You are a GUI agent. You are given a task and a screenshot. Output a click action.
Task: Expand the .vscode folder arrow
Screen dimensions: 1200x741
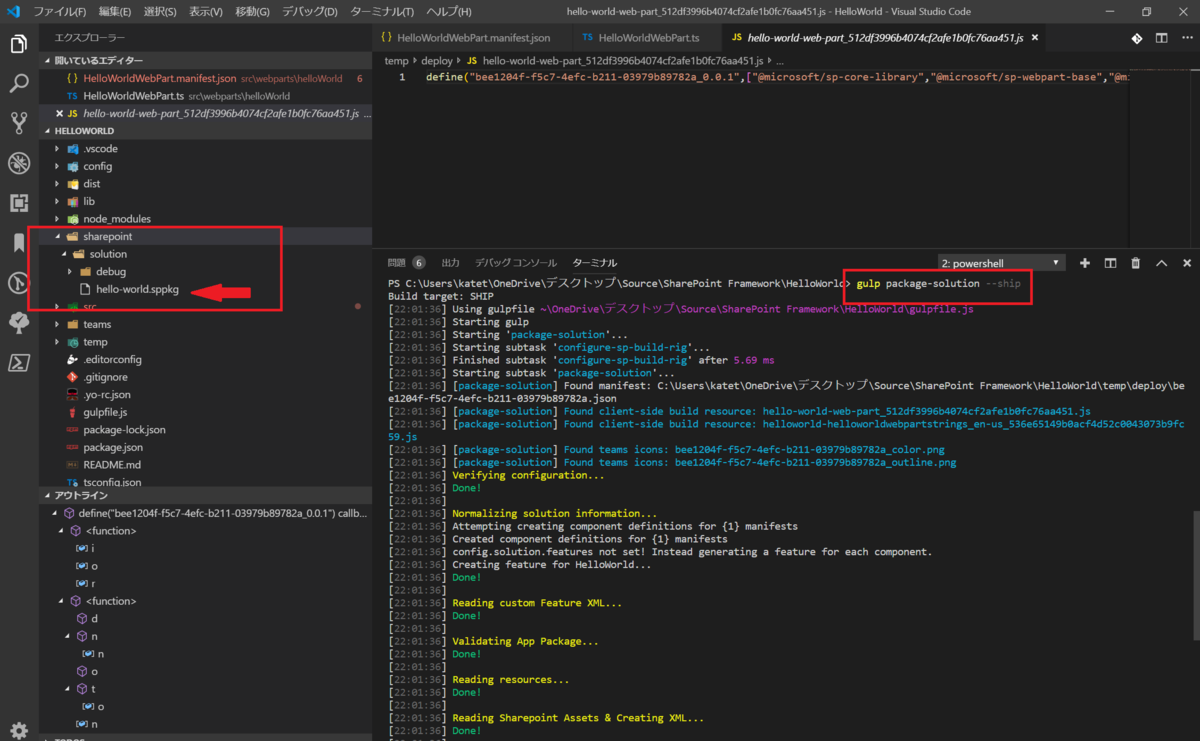point(57,149)
